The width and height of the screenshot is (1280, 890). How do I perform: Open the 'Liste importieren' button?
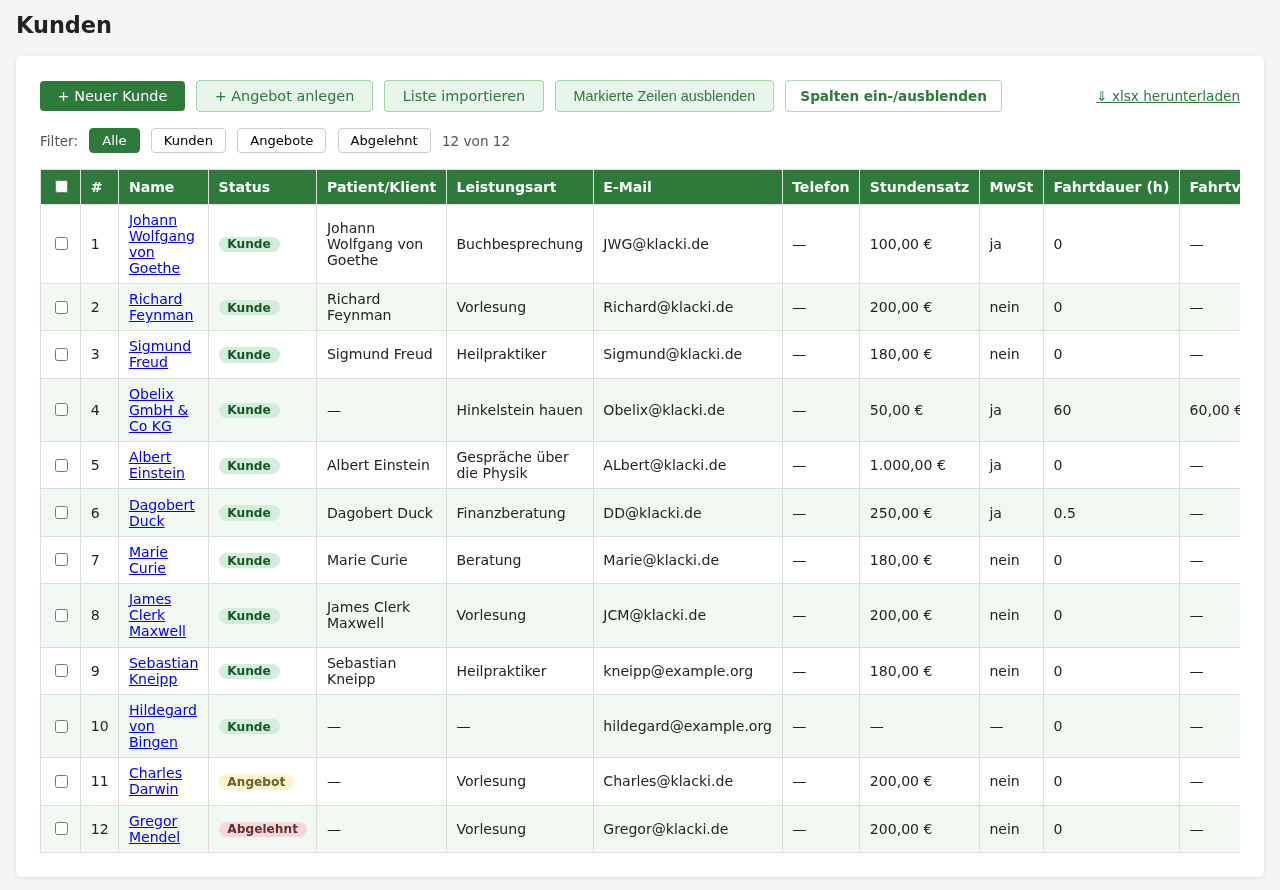(x=464, y=96)
